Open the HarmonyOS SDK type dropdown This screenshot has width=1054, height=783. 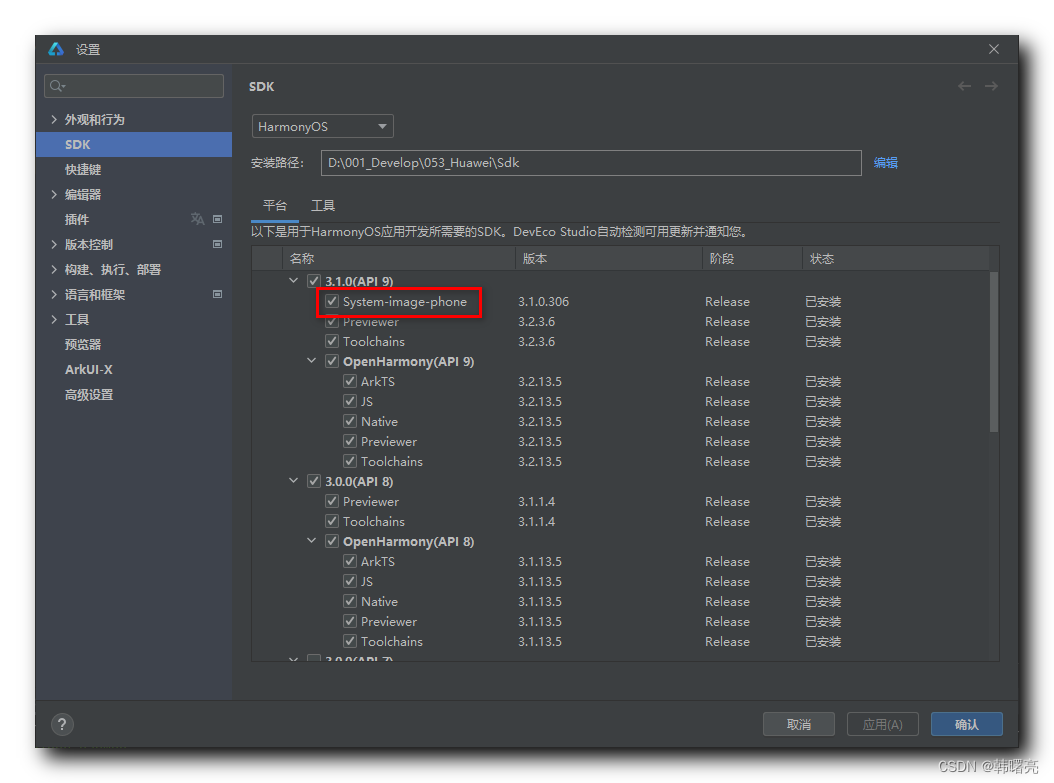click(323, 126)
